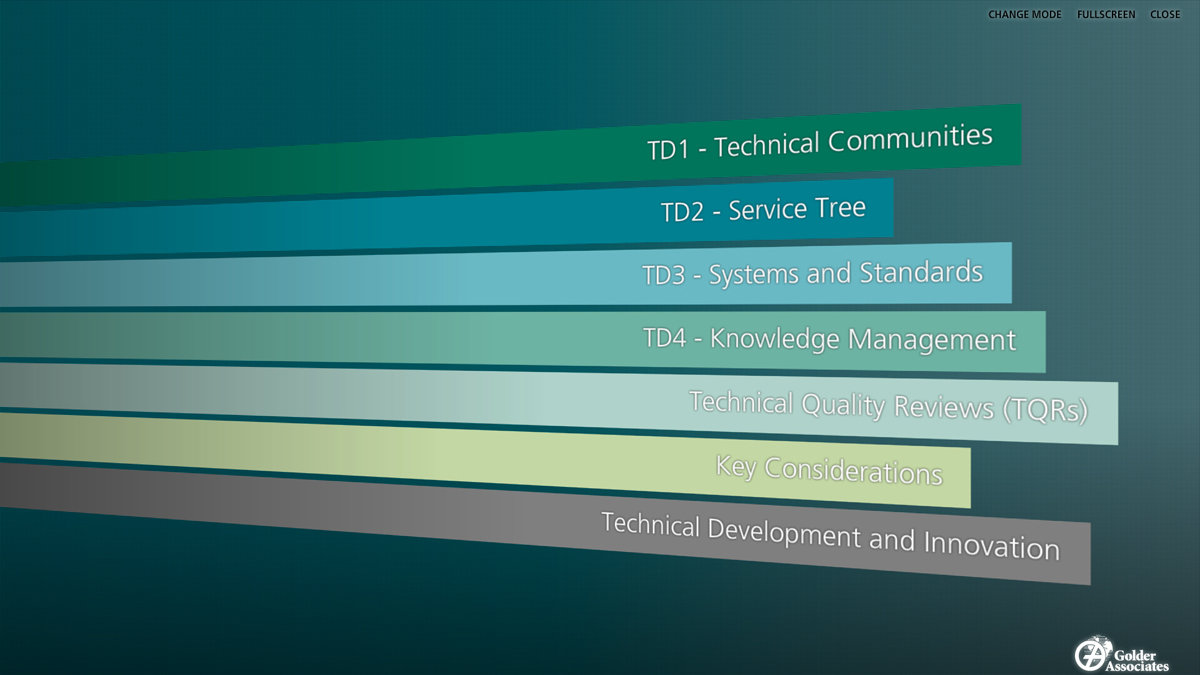Open Technical Development and Innovation

tap(830, 537)
